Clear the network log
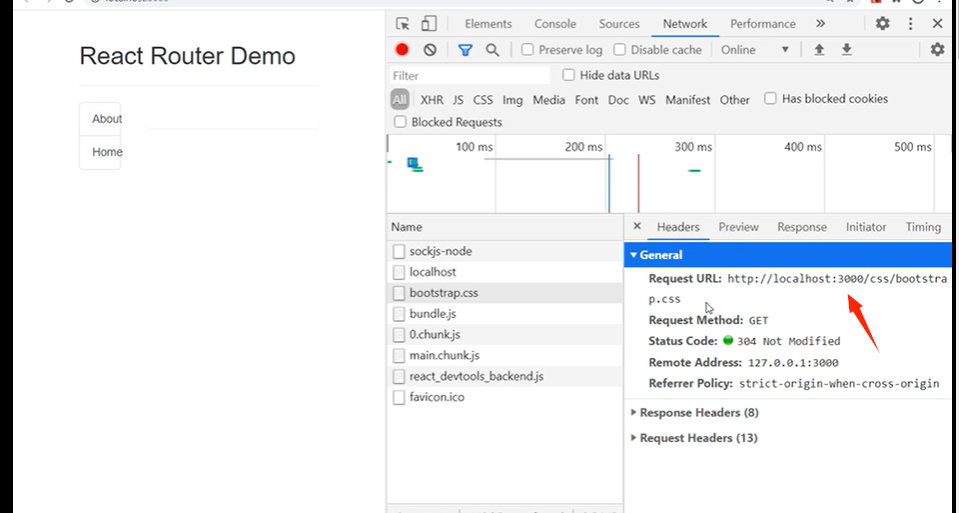This screenshot has height=513, width=959. (430, 50)
